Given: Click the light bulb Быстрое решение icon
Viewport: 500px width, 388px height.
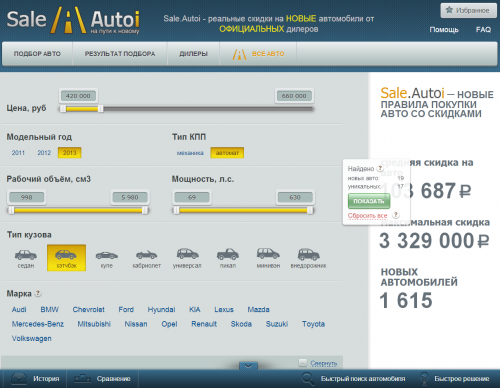Looking at the screenshot, I should point(424,379).
